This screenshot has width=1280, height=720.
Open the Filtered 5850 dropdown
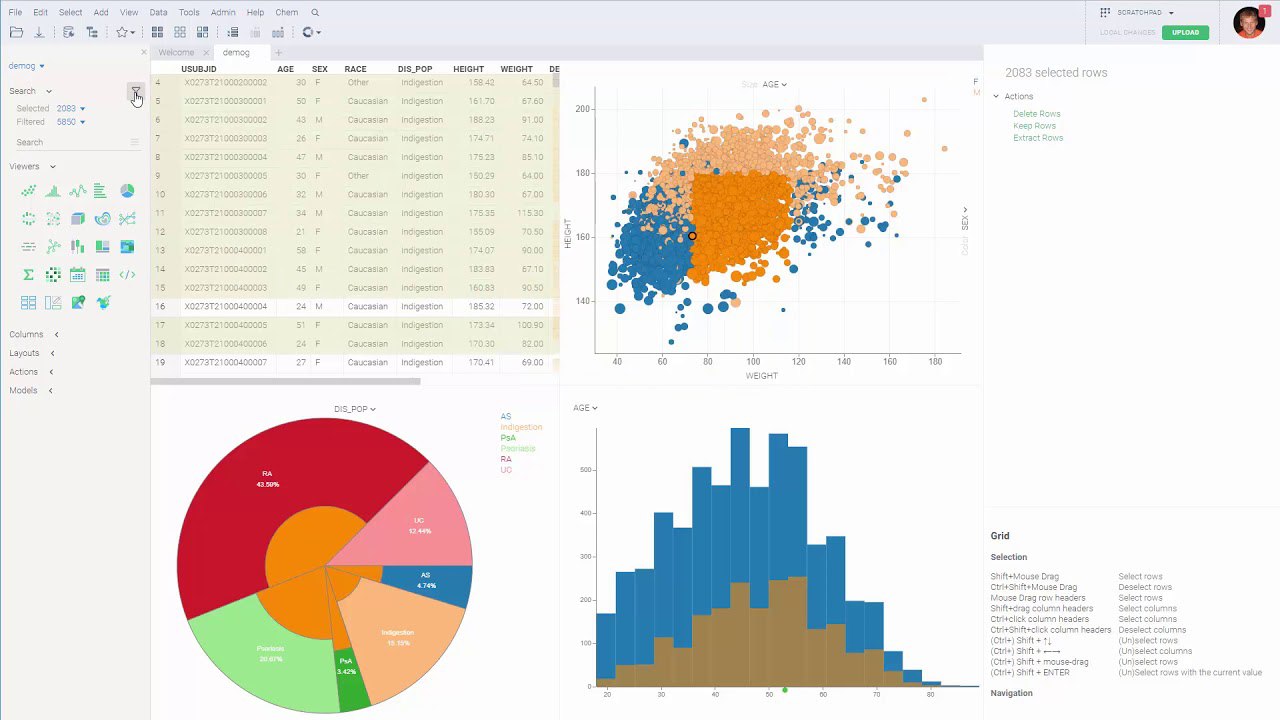(x=71, y=122)
